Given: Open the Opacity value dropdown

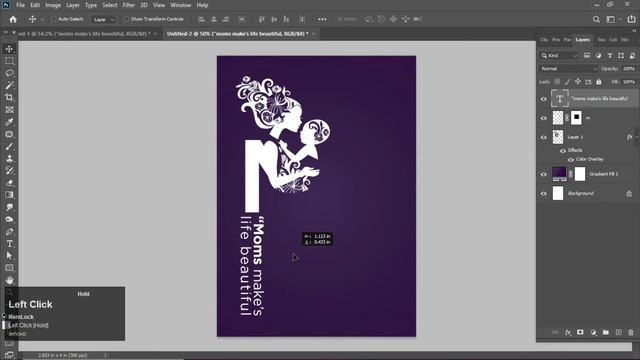Looking at the screenshot, I should tap(629, 69).
